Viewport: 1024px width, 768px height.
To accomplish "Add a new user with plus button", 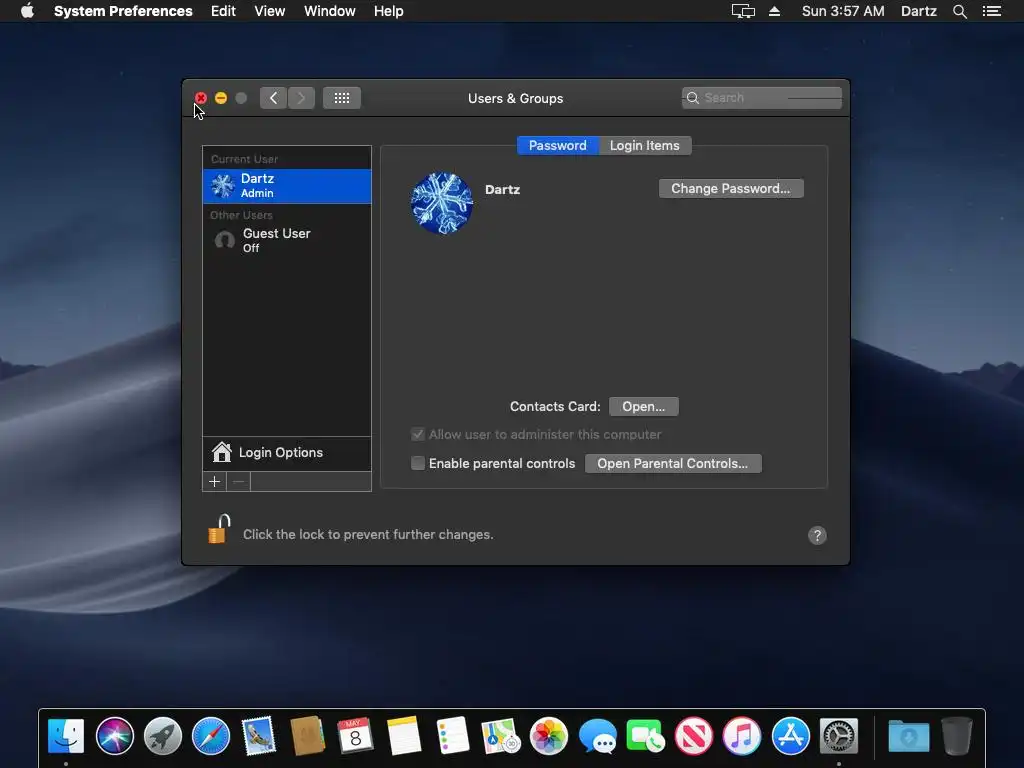I will [x=214, y=482].
